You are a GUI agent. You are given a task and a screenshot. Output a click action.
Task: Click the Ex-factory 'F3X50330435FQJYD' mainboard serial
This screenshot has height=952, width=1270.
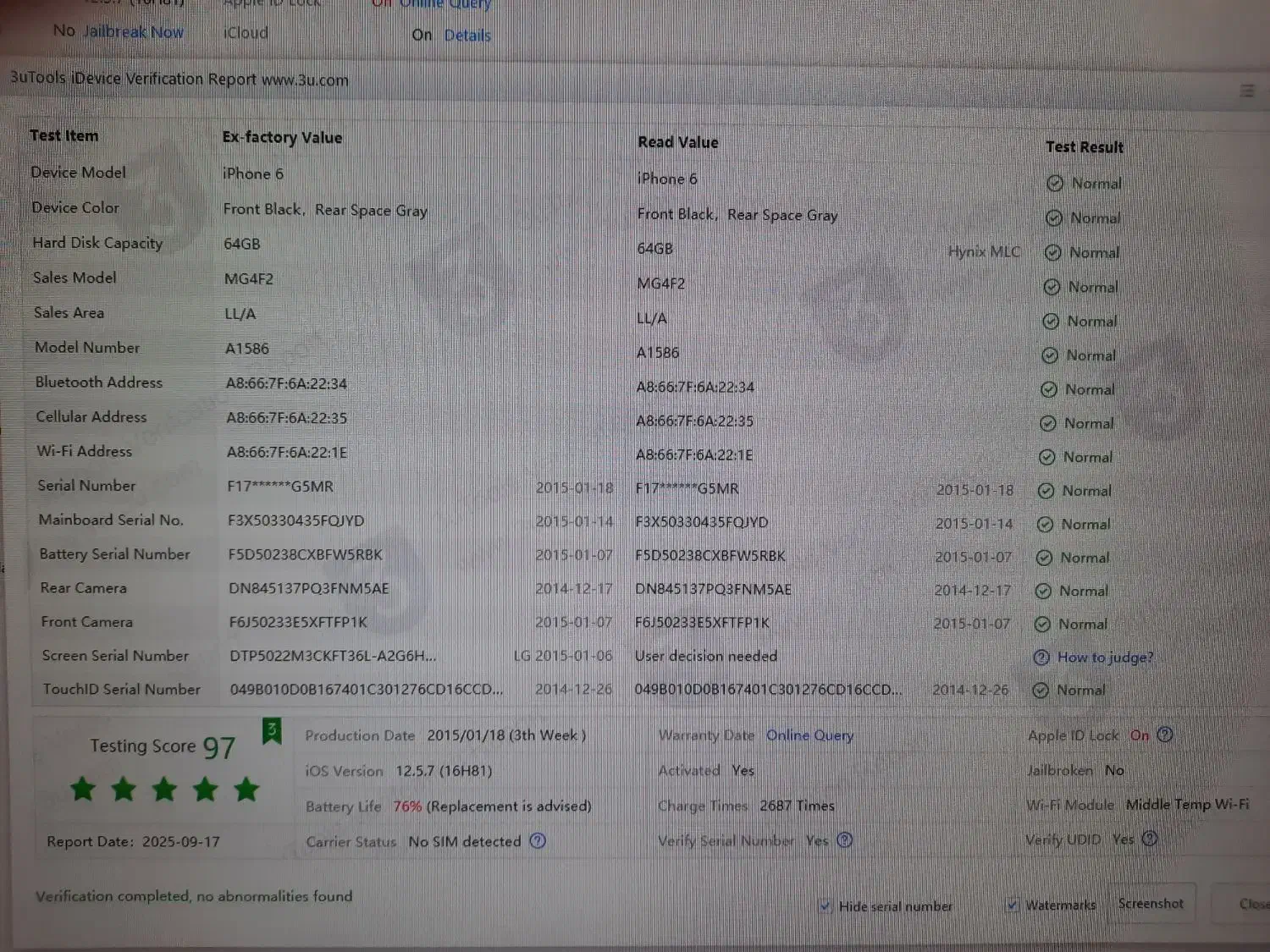(x=296, y=520)
